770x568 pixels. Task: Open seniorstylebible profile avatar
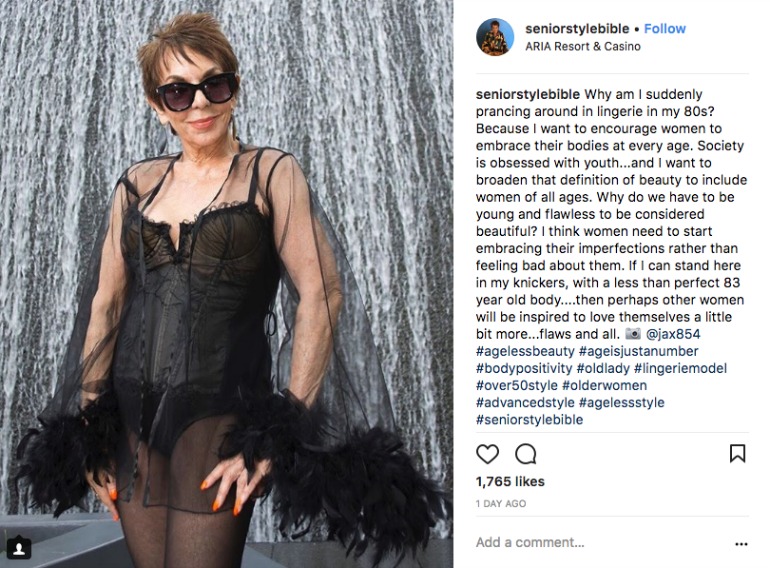495,37
